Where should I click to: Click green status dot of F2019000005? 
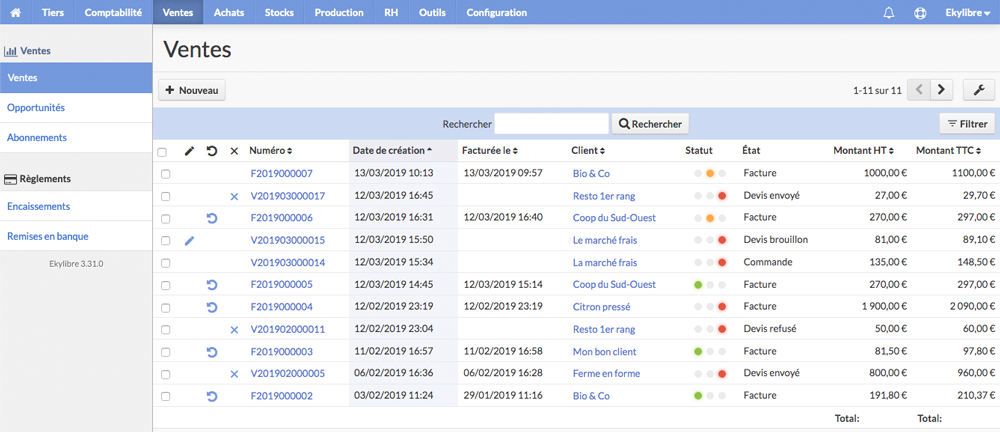tap(698, 285)
